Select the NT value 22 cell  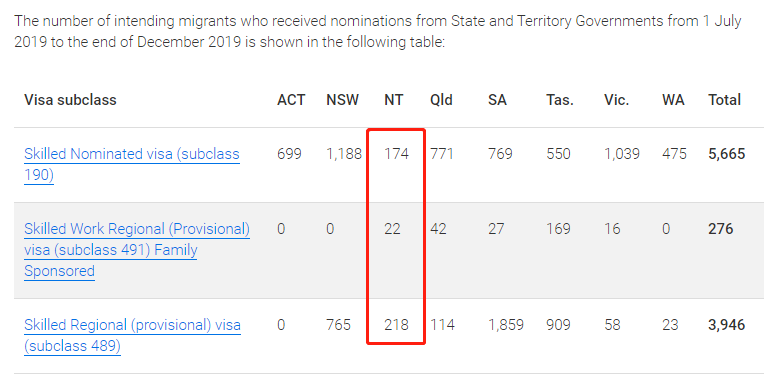click(392, 229)
